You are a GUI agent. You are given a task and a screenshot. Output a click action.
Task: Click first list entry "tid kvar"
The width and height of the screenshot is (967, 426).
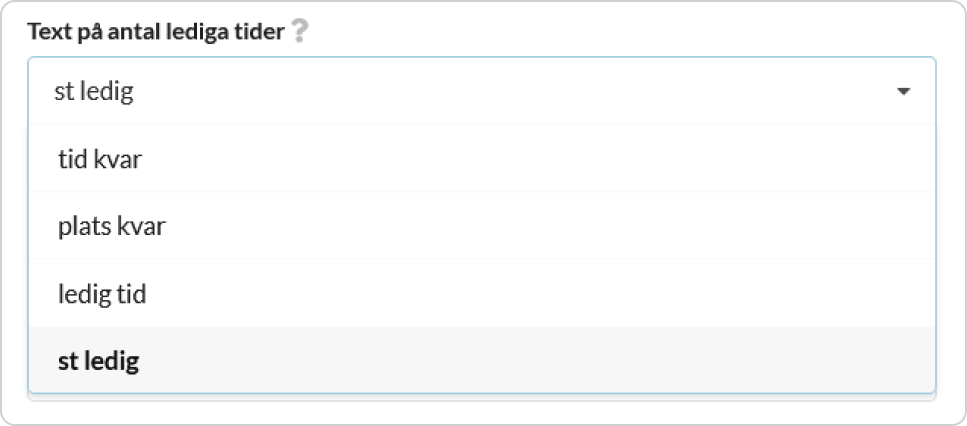482,159
